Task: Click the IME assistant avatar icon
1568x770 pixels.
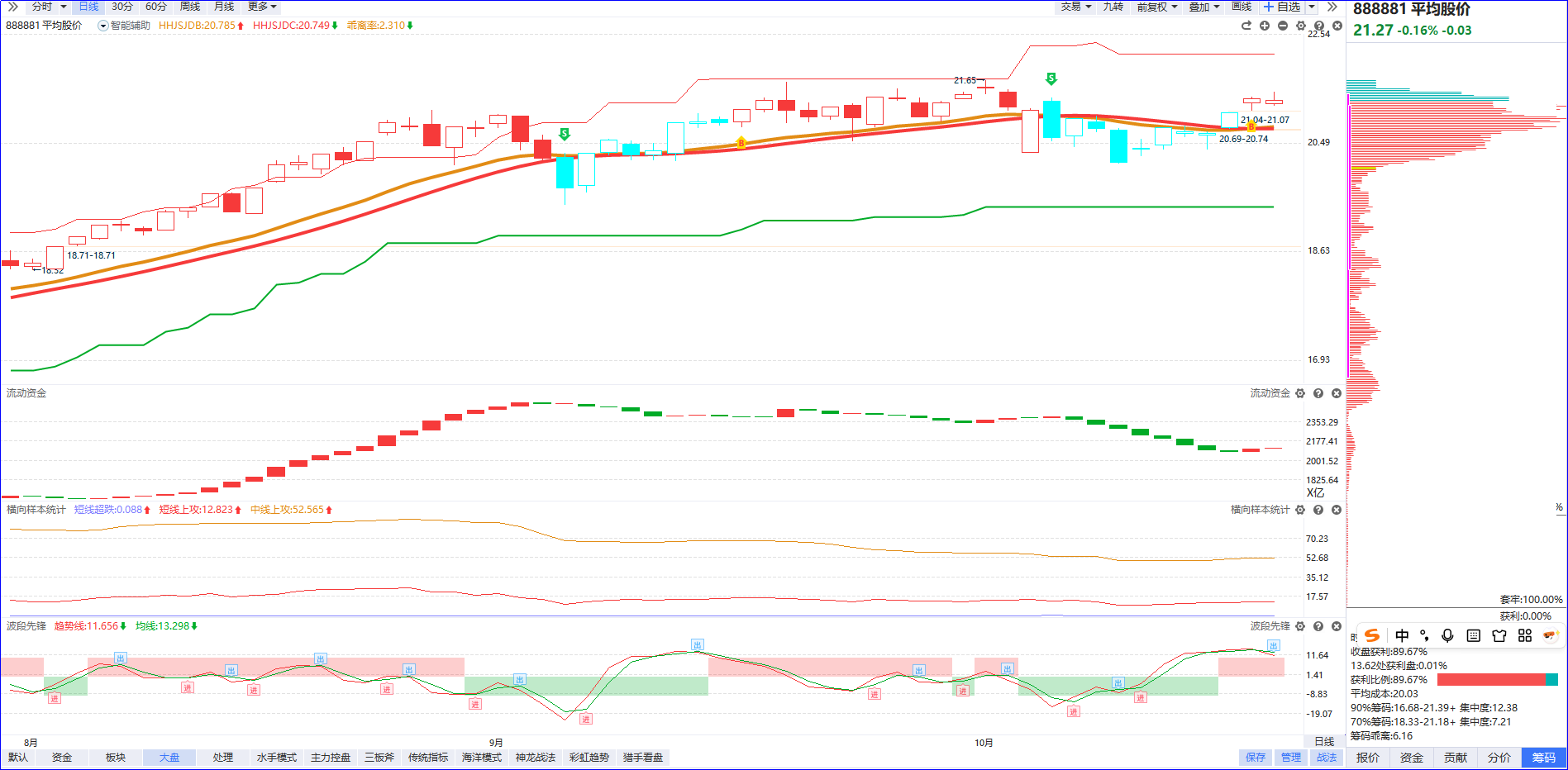Action: tap(1550, 635)
